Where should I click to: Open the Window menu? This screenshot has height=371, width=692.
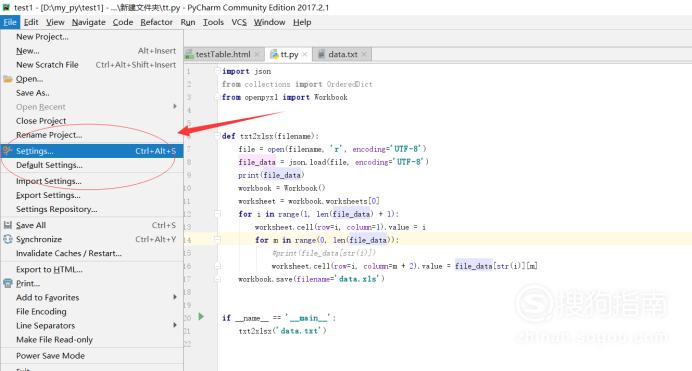(x=269, y=22)
